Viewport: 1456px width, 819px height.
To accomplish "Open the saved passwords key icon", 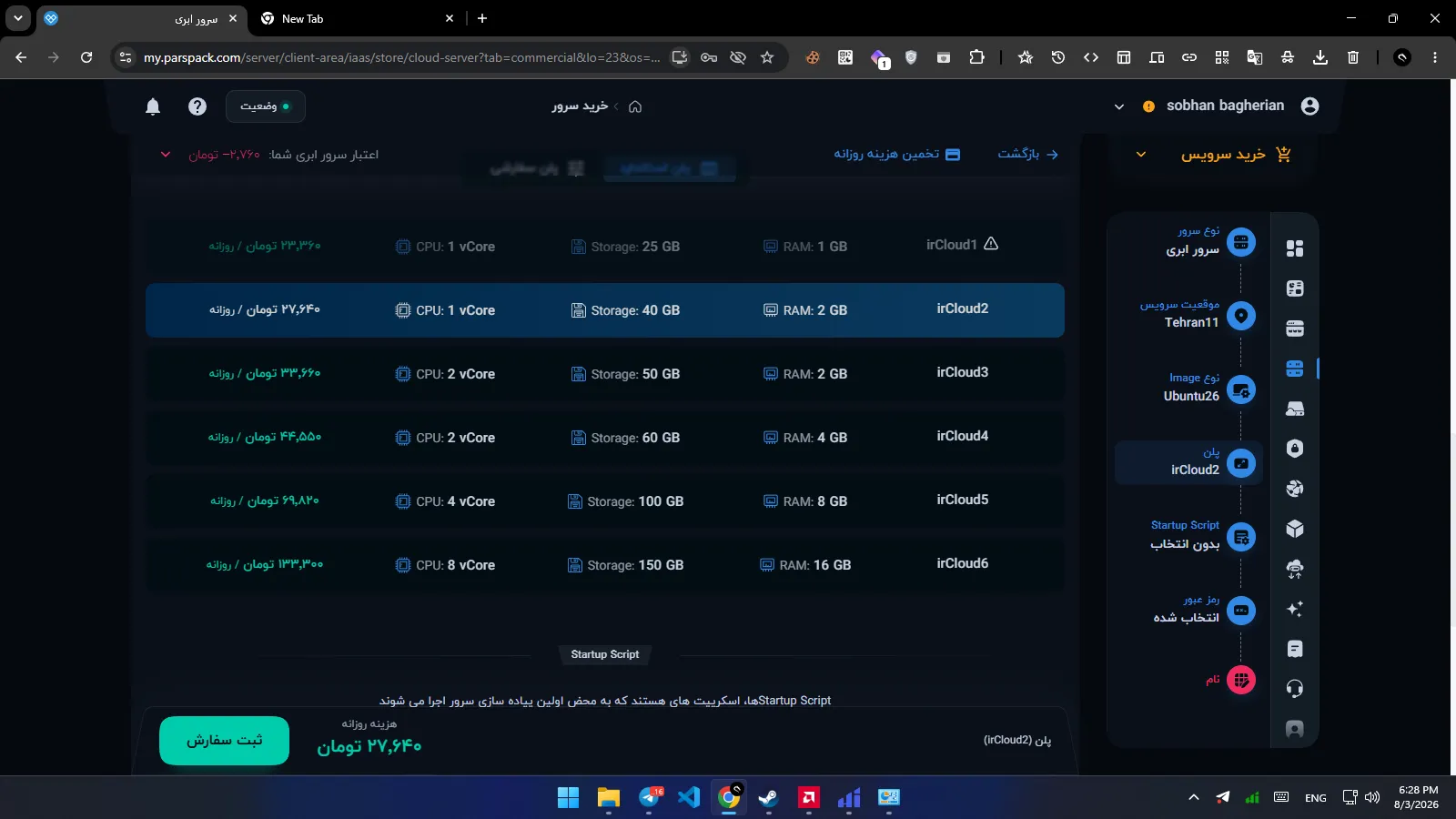I will [x=709, y=57].
